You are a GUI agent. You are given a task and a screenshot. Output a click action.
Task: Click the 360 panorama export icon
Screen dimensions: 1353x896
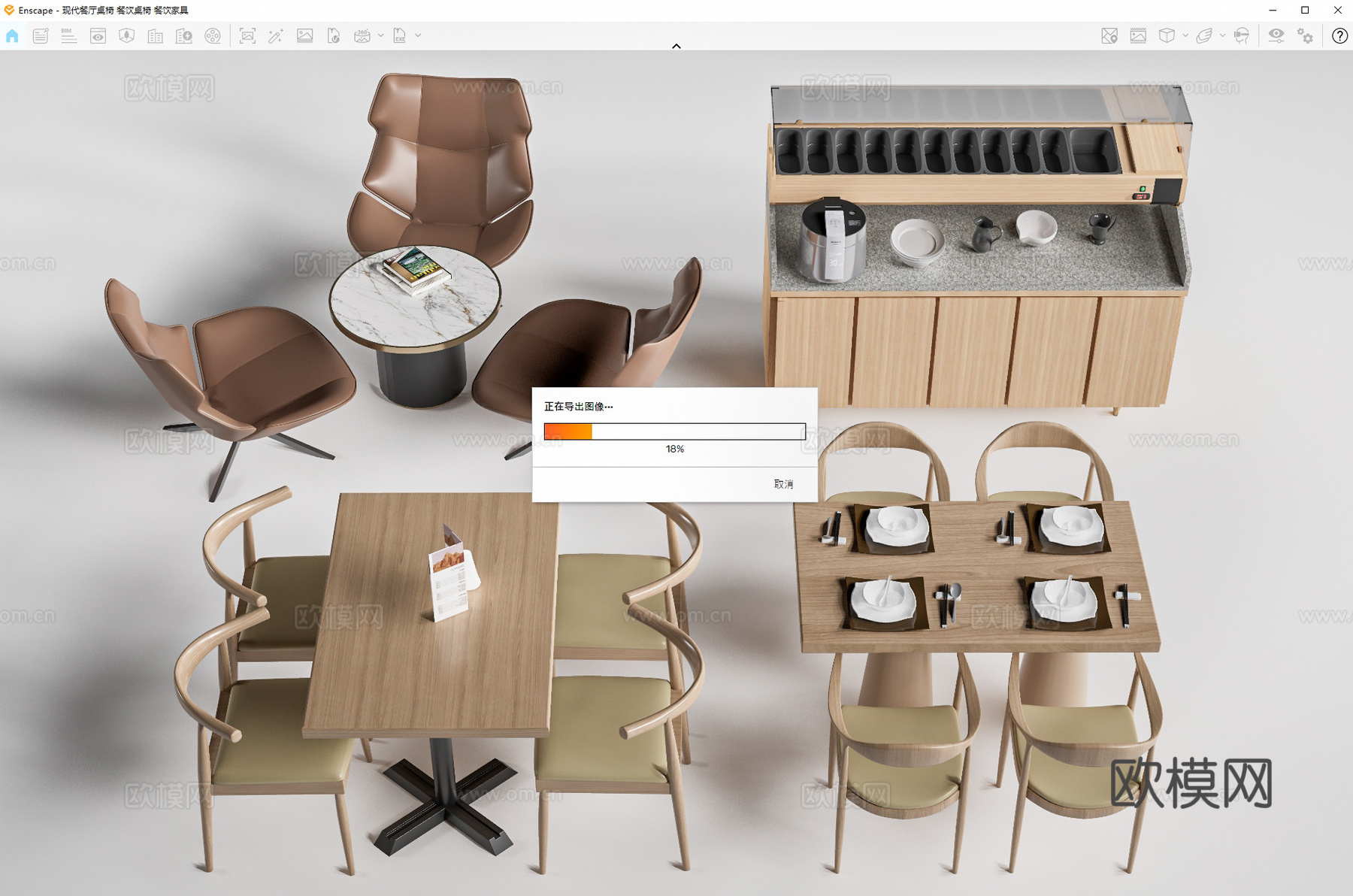coord(362,36)
